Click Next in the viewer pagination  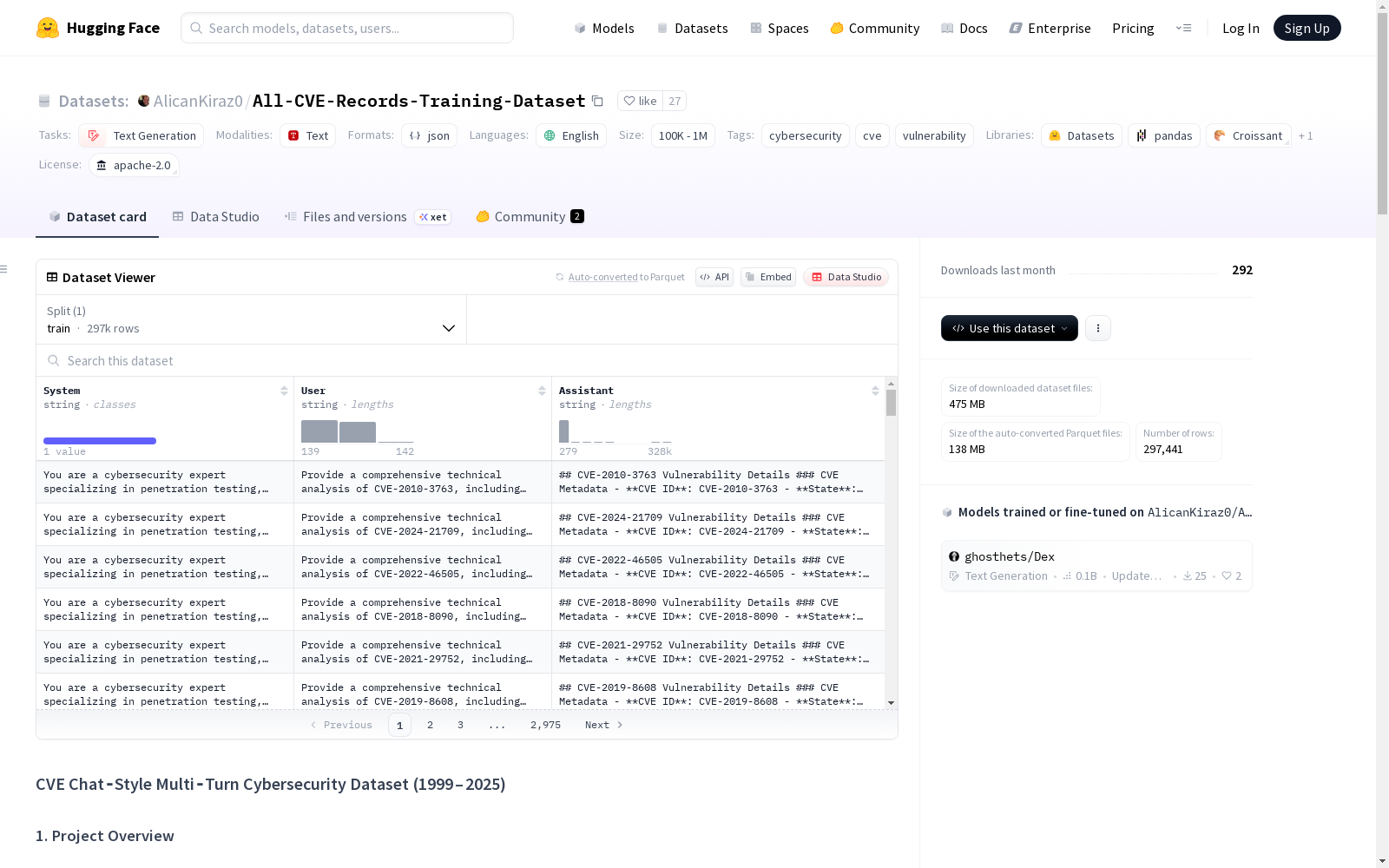(x=604, y=725)
